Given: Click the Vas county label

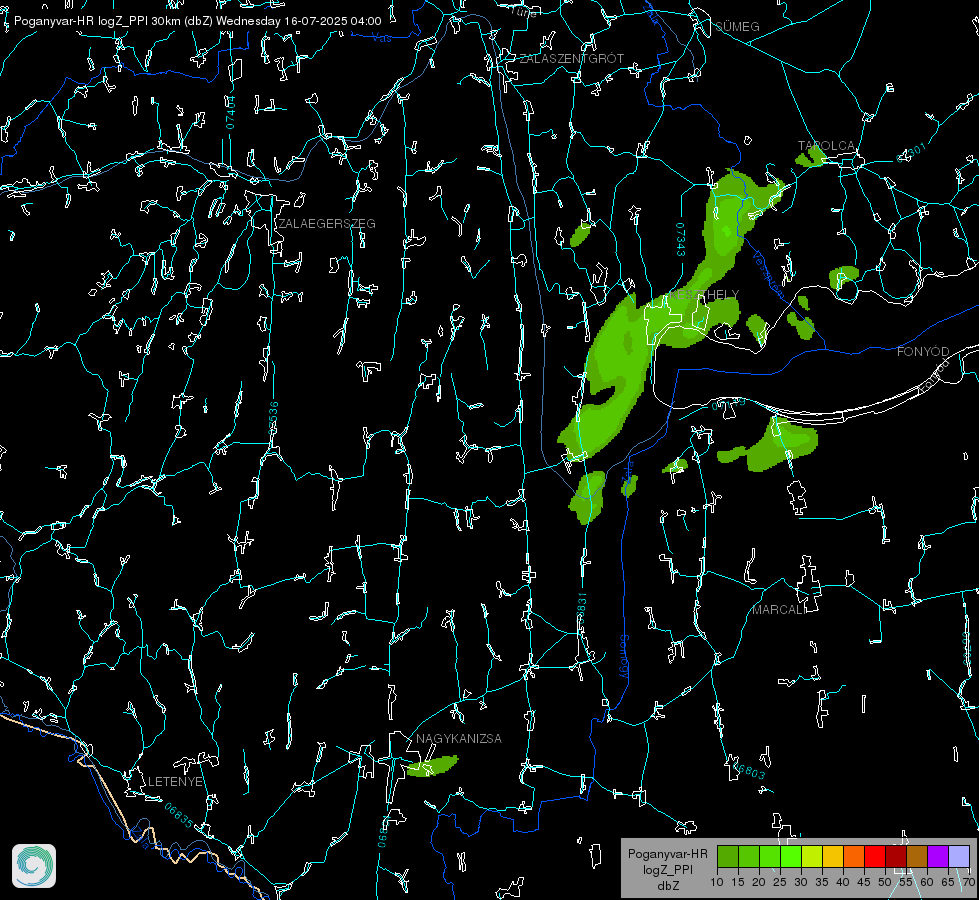Looking at the screenshot, I should [381, 38].
